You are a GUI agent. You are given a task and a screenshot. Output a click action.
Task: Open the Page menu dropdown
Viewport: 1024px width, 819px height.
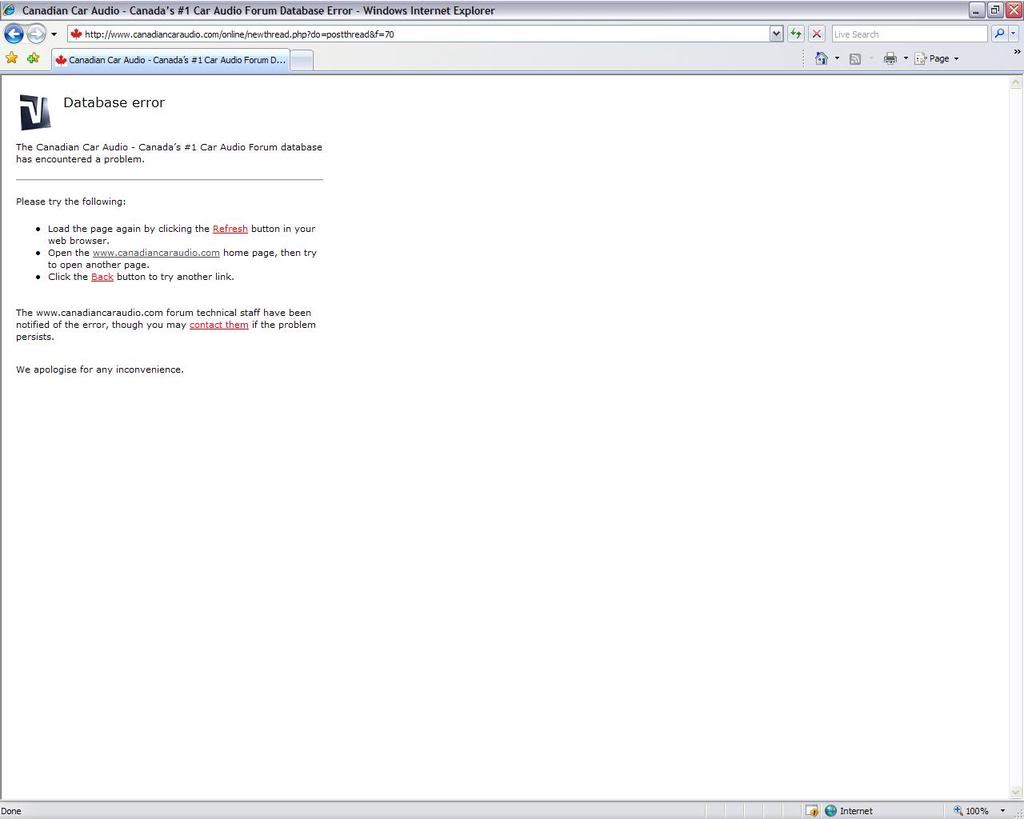click(x=936, y=58)
